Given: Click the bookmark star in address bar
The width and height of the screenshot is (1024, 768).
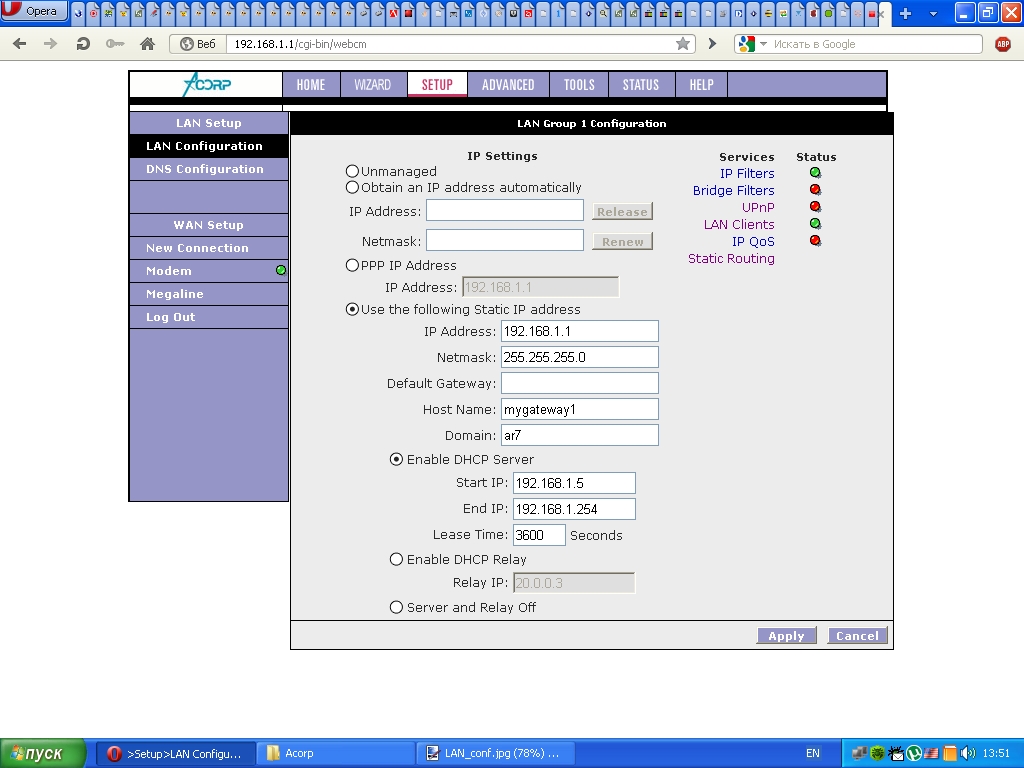Looking at the screenshot, I should point(683,44).
